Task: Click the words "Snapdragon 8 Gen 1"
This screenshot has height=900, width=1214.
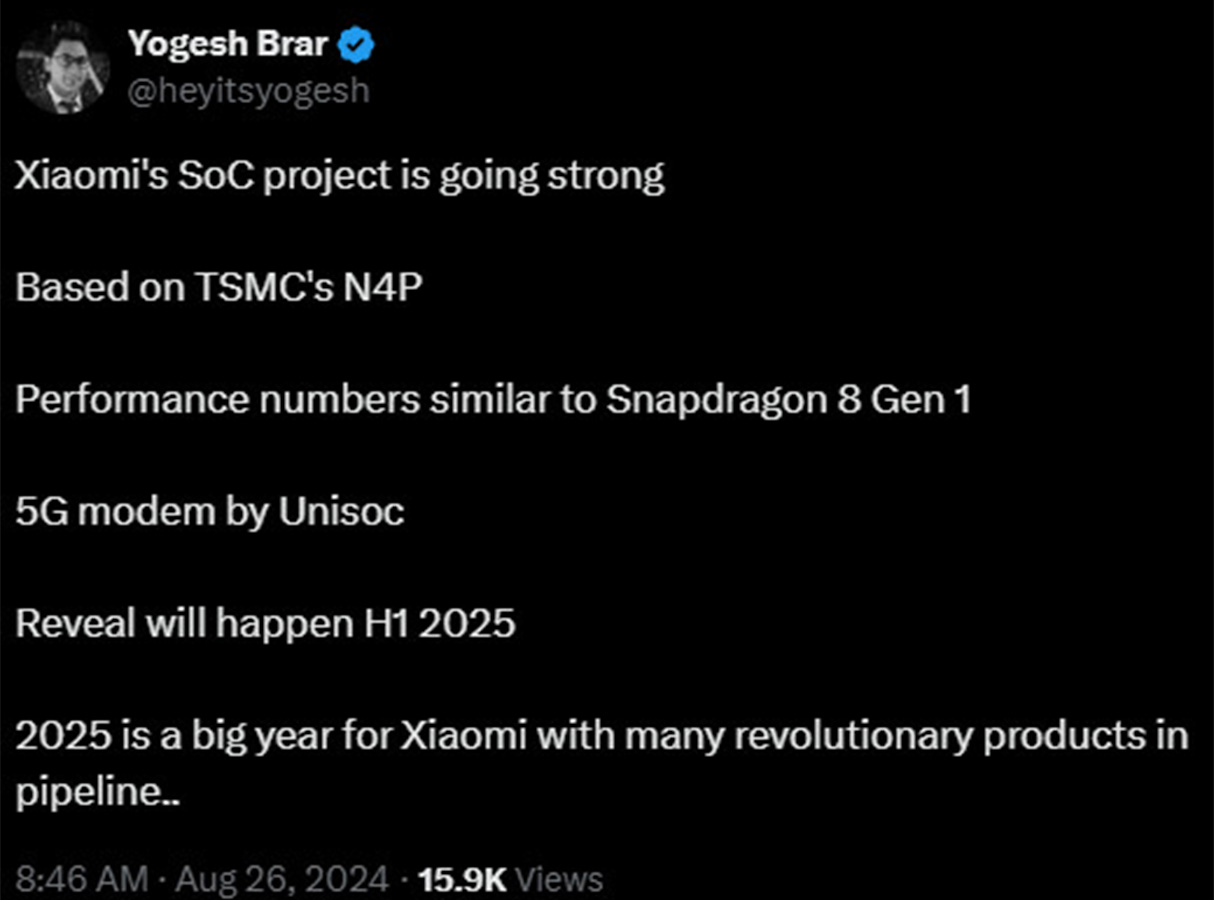Action: click(788, 401)
